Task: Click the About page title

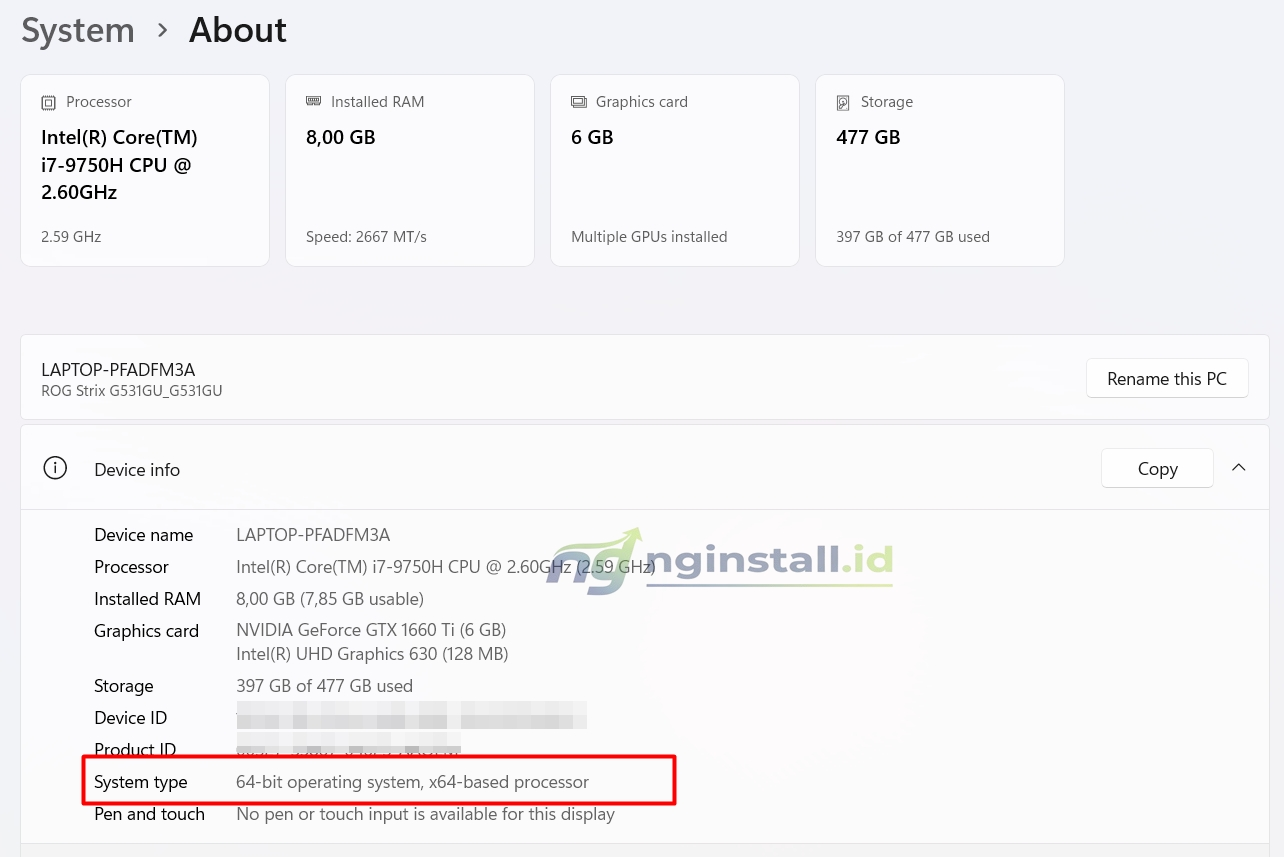Action: (238, 30)
